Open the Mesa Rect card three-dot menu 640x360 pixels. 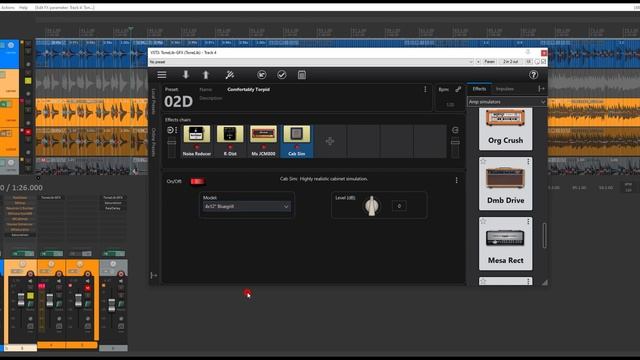(528, 222)
